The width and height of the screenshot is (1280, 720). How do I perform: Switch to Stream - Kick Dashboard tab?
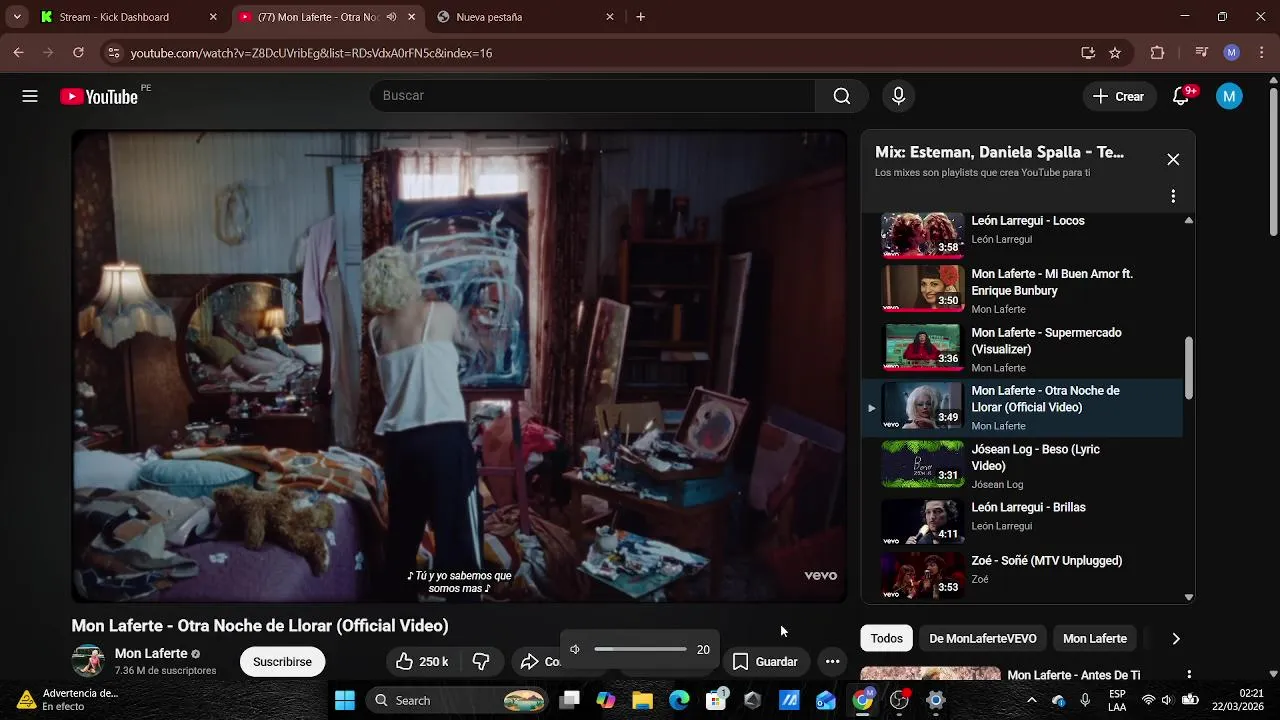(130, 17)
